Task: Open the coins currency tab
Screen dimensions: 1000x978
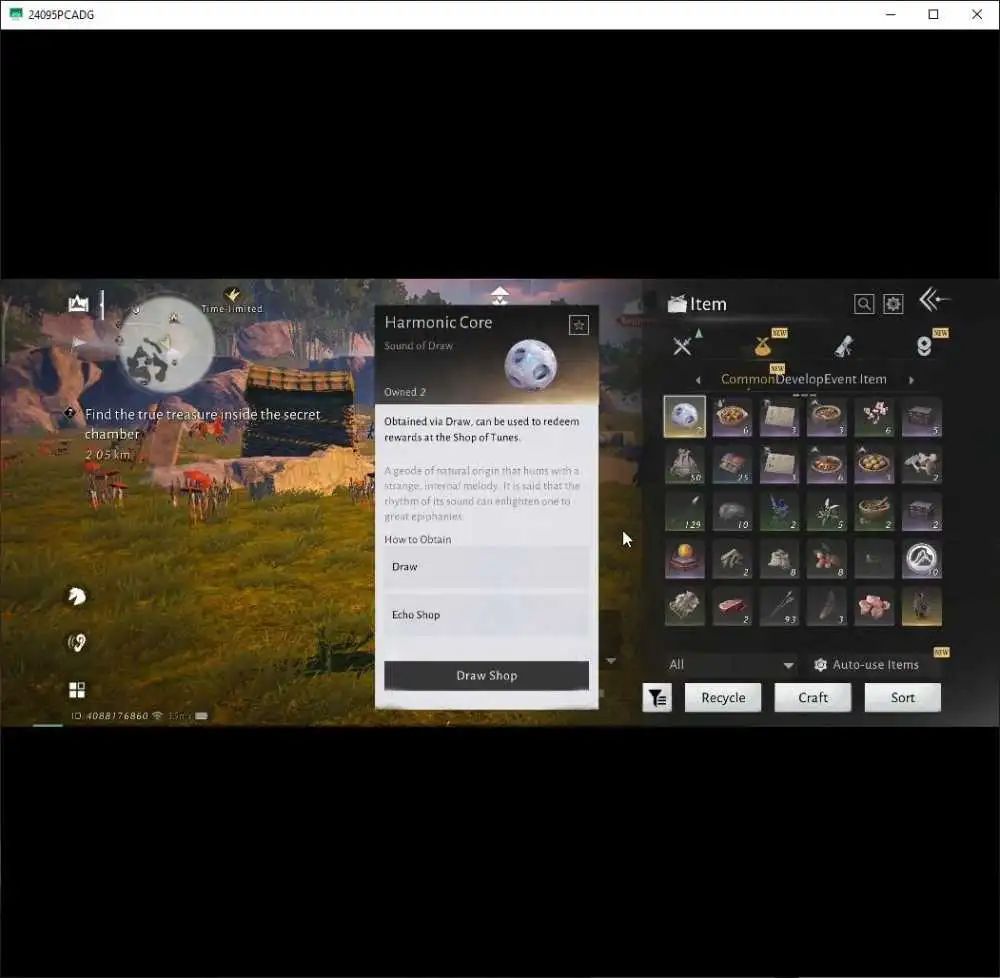Action: click(924, 346)
